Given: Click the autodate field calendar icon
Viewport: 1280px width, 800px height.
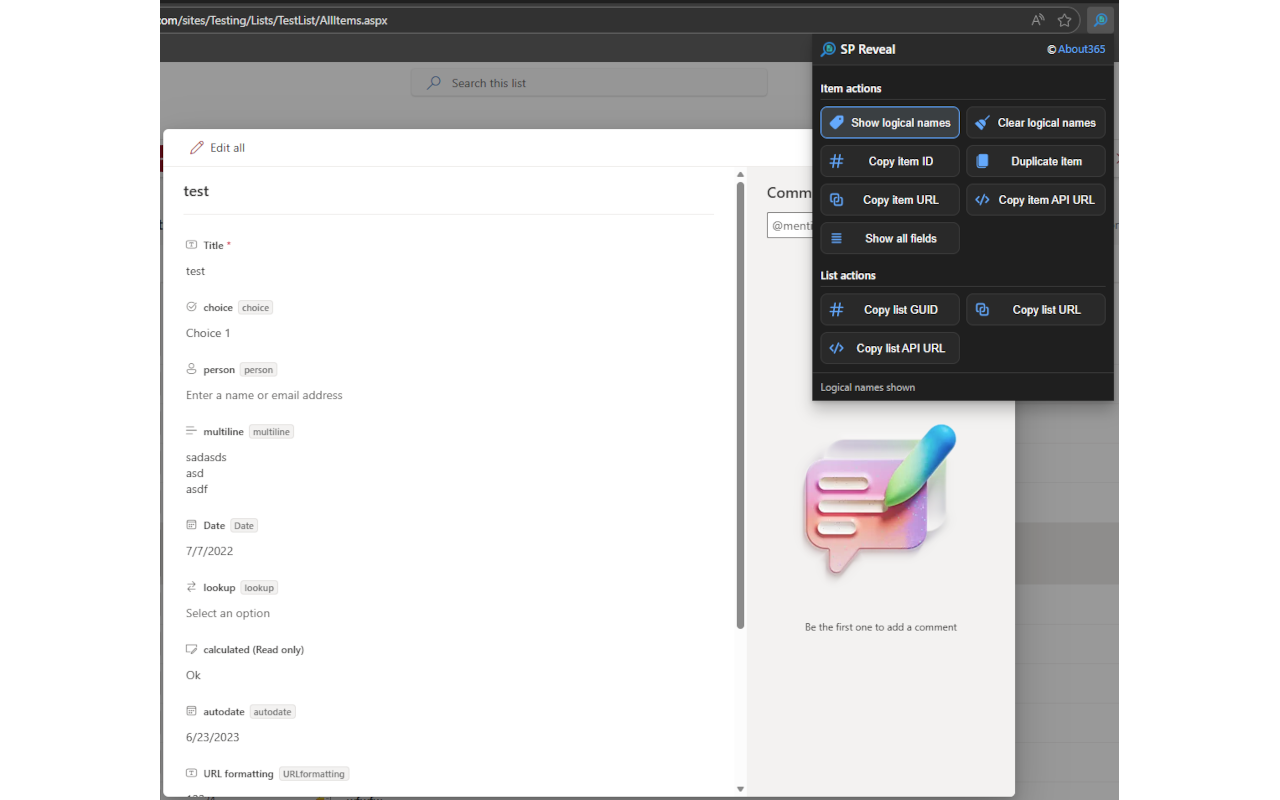Looking at the screenshot, I should click(x=192, y=711).
